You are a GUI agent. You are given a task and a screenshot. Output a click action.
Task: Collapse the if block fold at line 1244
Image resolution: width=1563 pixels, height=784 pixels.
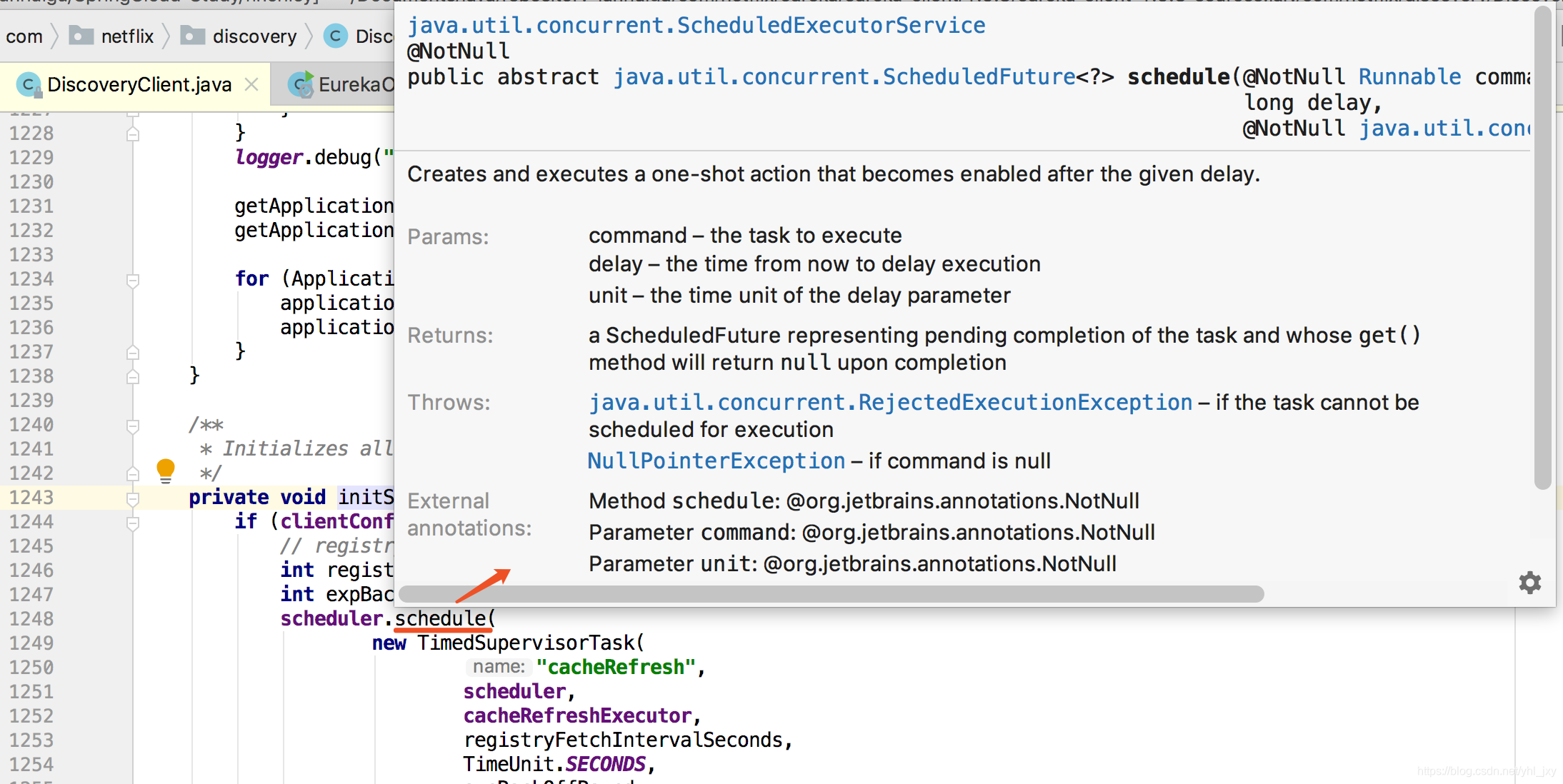(x=133, y=522)
